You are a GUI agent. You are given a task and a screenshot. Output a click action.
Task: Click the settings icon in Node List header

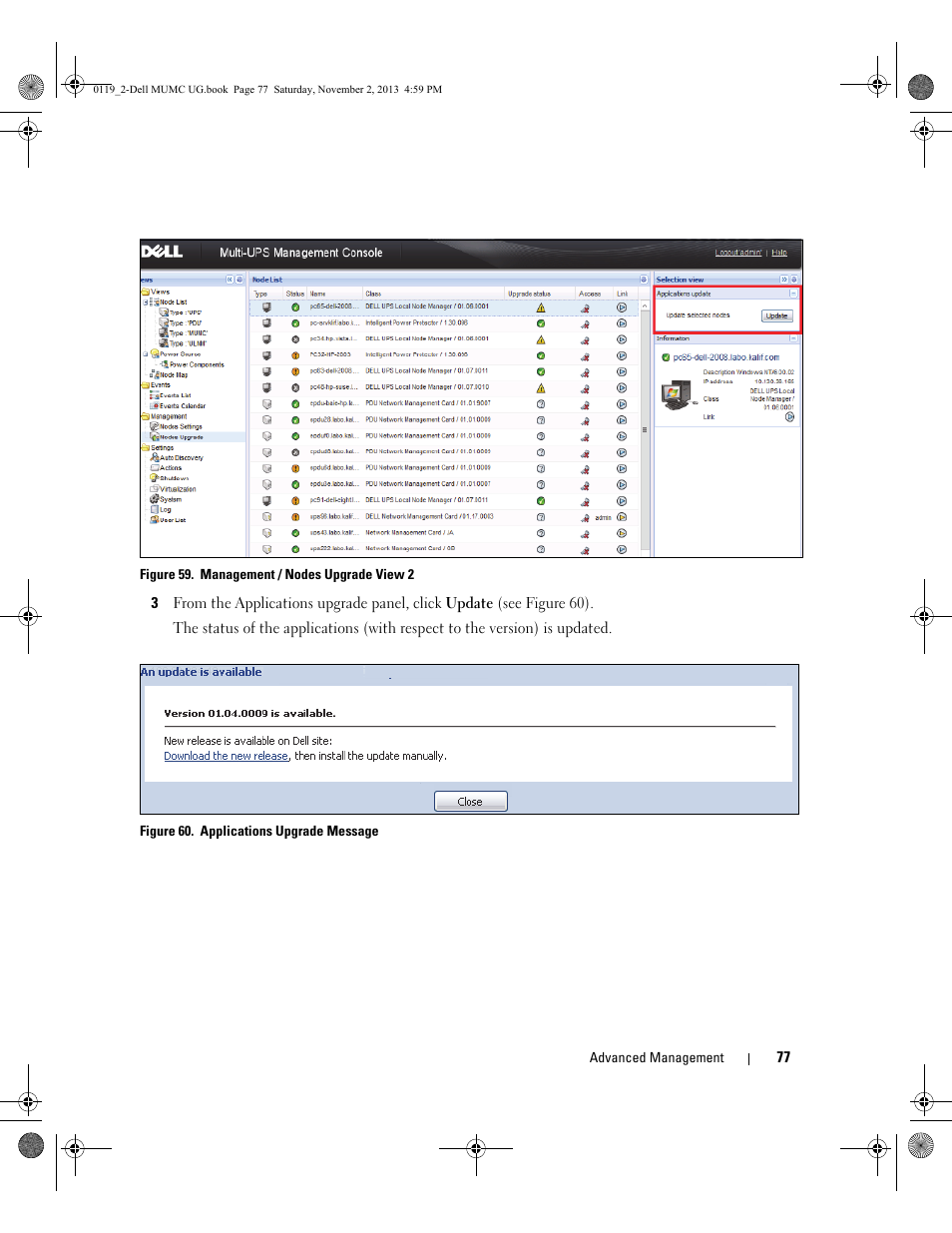(644, 280)
